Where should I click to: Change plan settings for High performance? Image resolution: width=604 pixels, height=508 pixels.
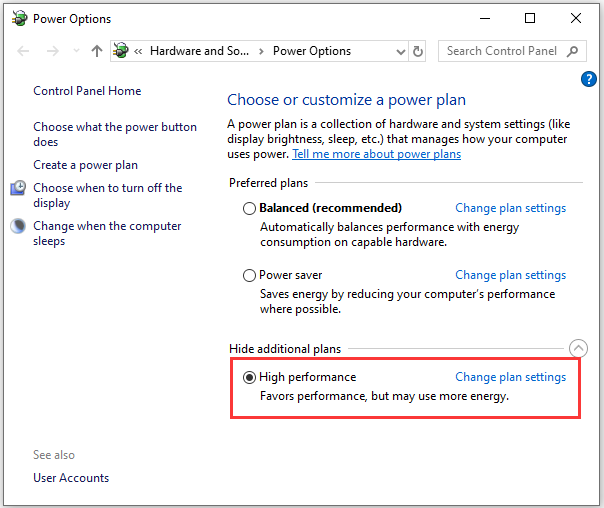510,377
